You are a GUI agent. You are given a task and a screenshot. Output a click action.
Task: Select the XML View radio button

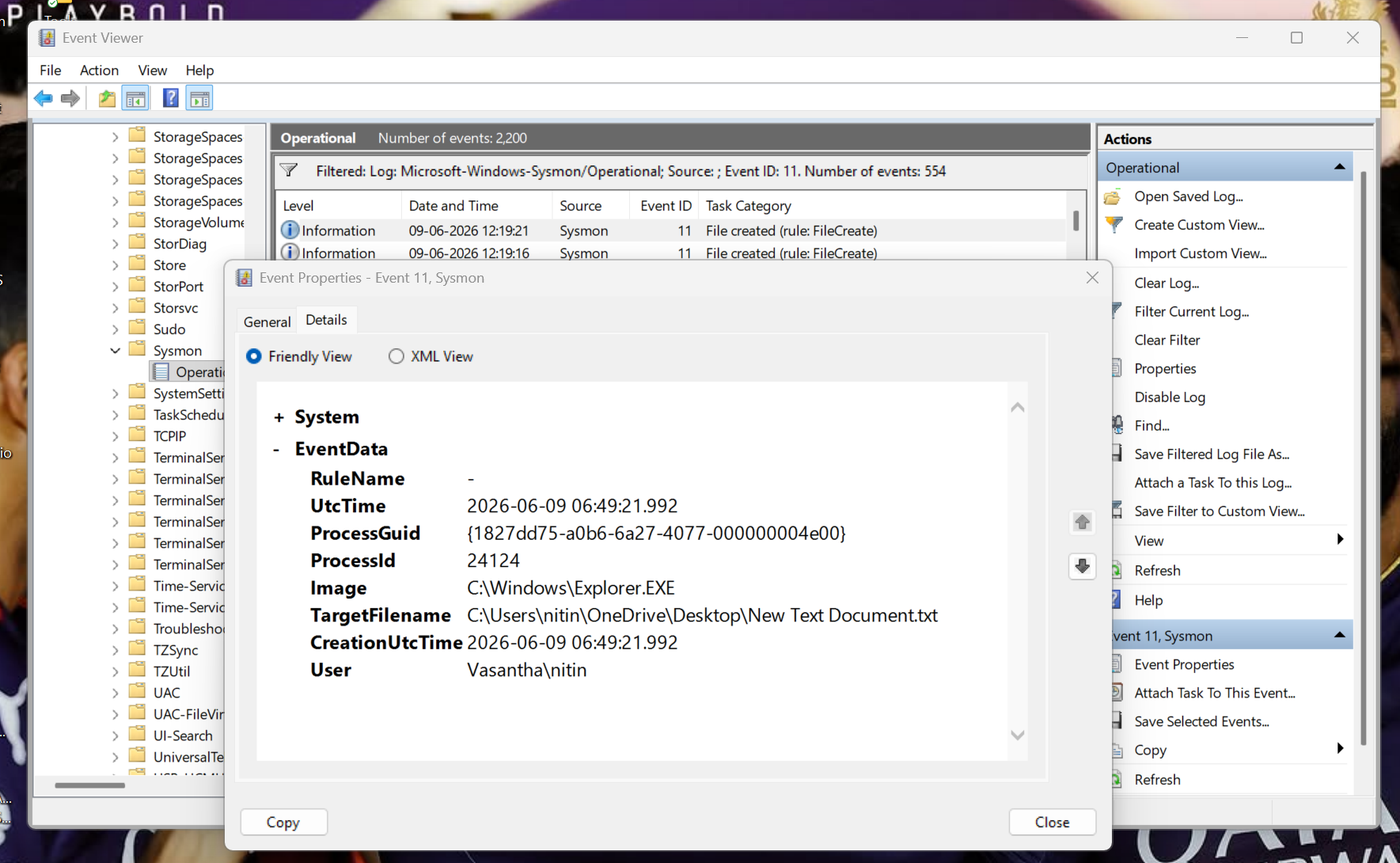tap(396, 356)
